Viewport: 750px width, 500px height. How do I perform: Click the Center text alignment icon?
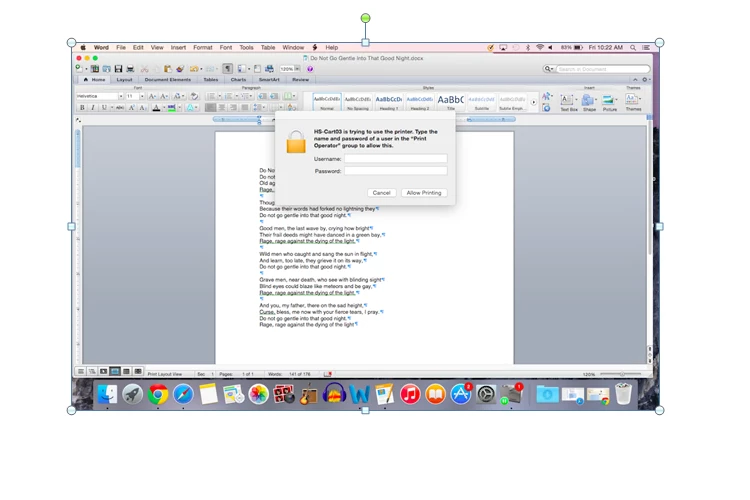coord(221,108)
